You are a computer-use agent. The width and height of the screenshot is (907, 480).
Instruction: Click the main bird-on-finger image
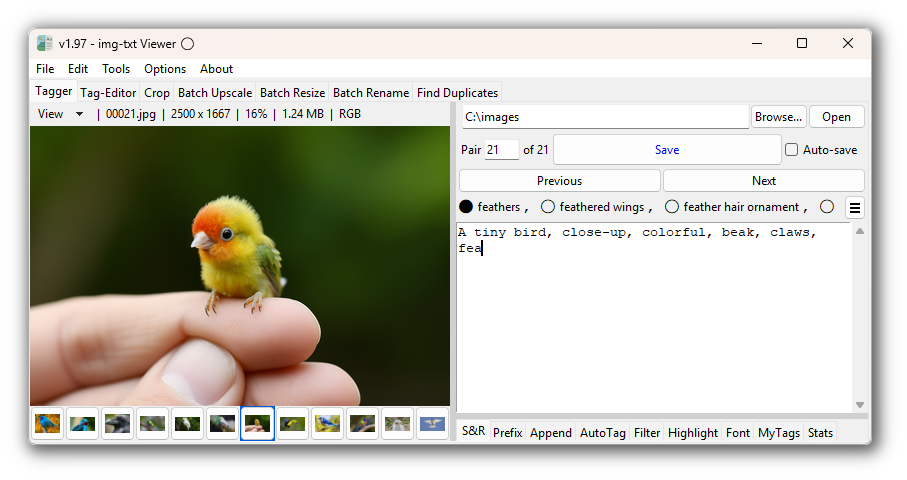[240, 266]
